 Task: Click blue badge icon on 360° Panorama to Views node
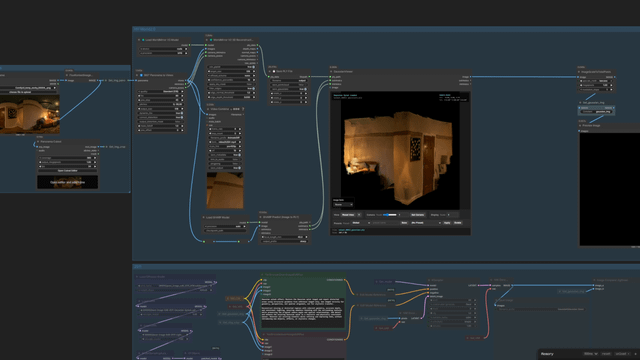coord(141,75)
